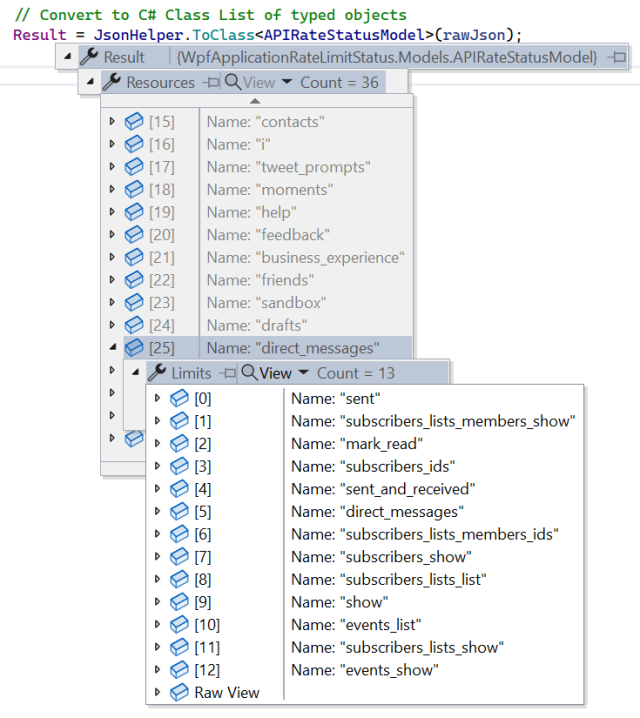Click JsonHelper in the code line
The width and height of the screenshot is (640, 718).
[x=139, y=35]
